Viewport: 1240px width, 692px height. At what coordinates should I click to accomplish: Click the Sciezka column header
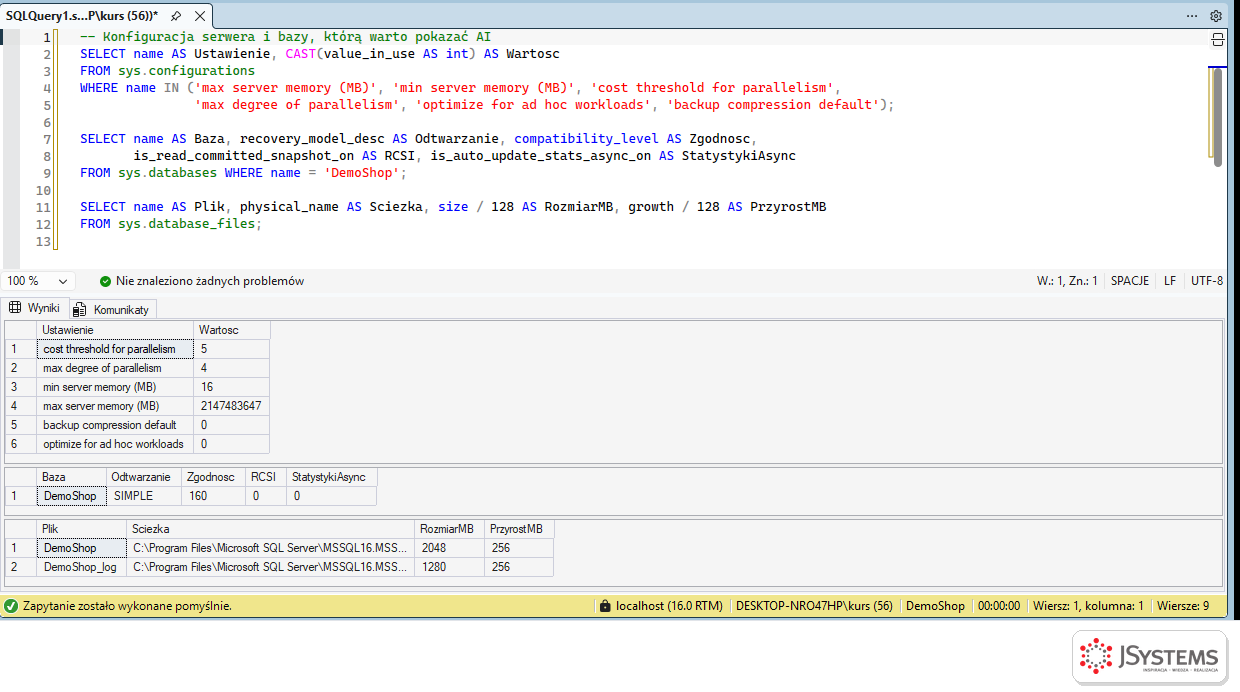click(x=271, y=529)
